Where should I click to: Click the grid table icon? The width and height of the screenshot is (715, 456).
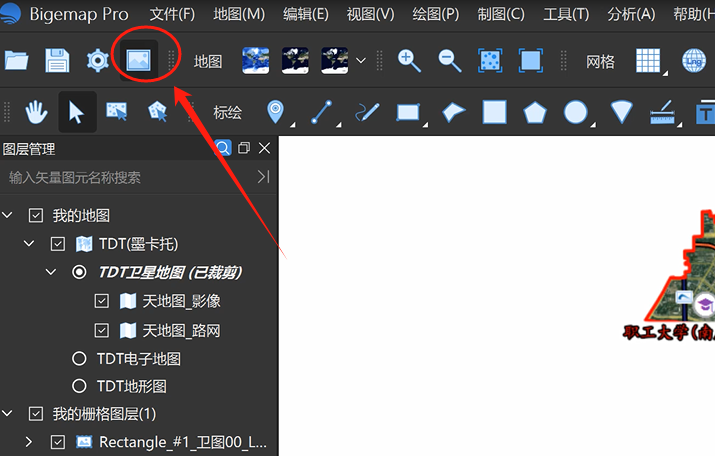point(648,60)
